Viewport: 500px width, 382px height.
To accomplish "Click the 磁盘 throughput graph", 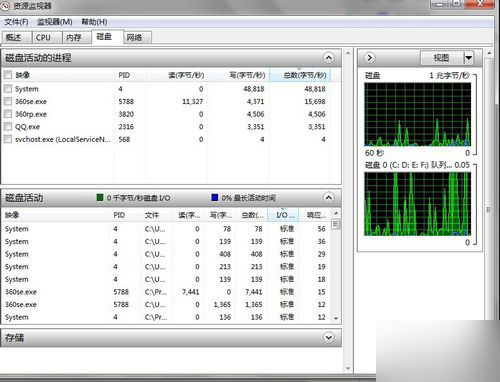I will point(418,114).
